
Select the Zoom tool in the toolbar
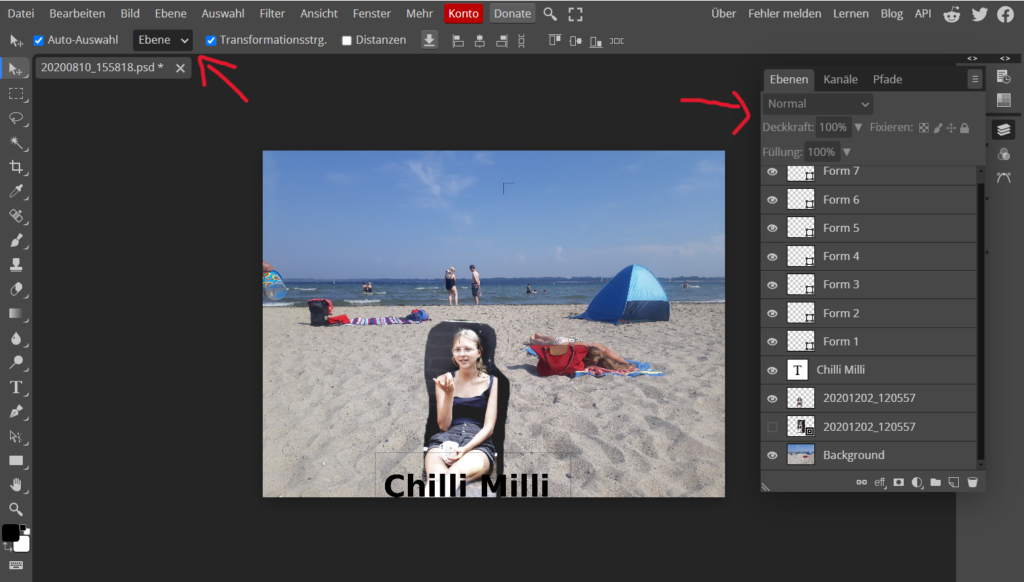(16, 509)
